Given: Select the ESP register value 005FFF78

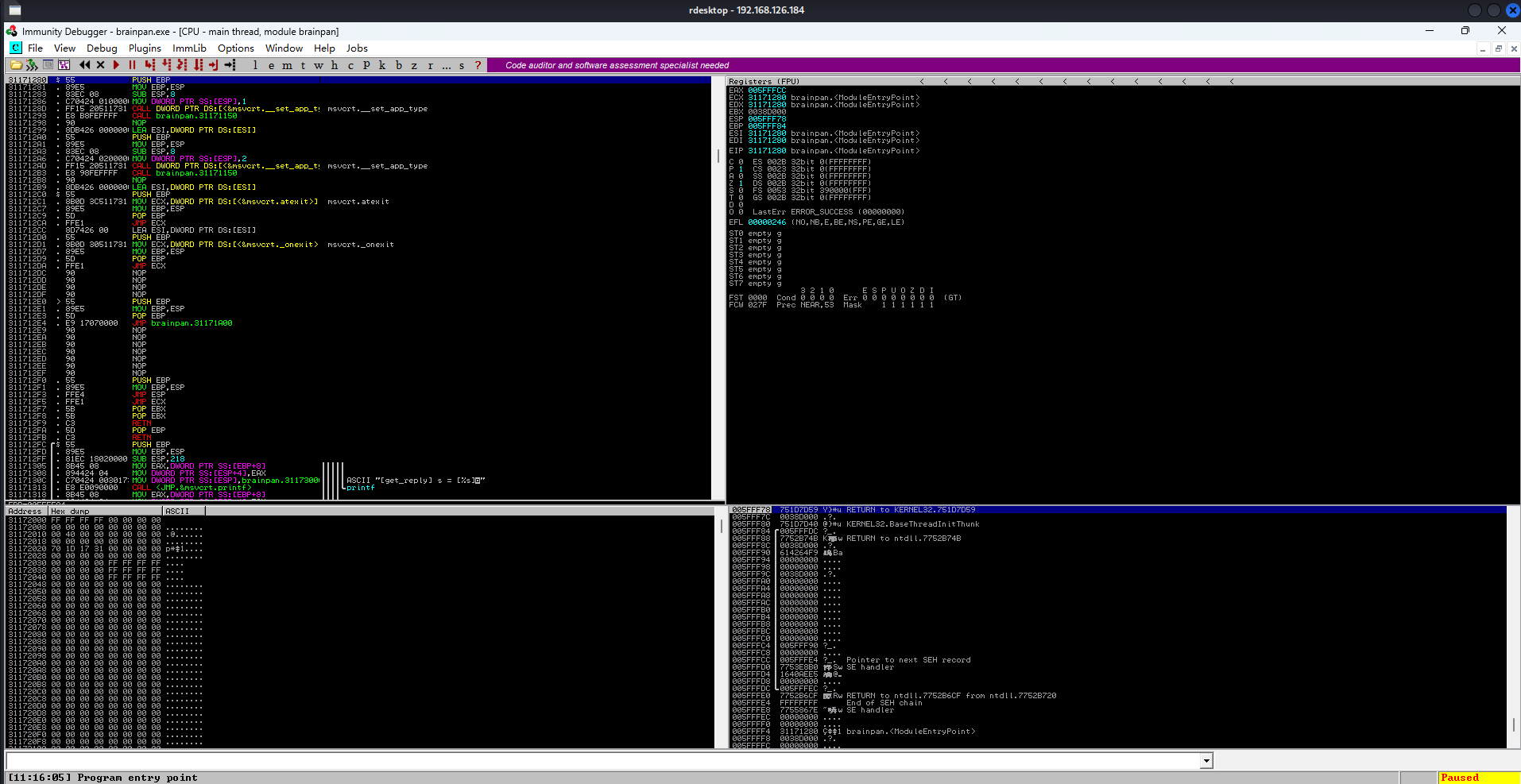Looking at the screenshot, I should 767,119.
